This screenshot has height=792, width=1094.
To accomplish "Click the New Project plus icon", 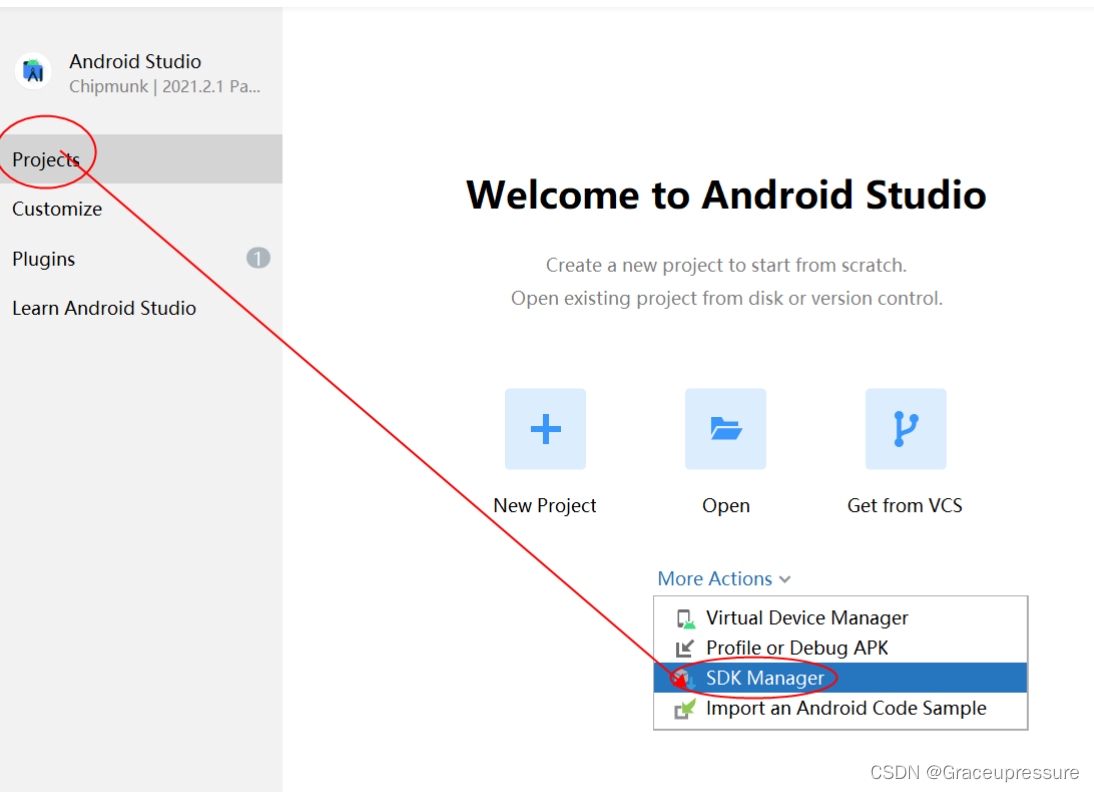I will tap(545, 428).
